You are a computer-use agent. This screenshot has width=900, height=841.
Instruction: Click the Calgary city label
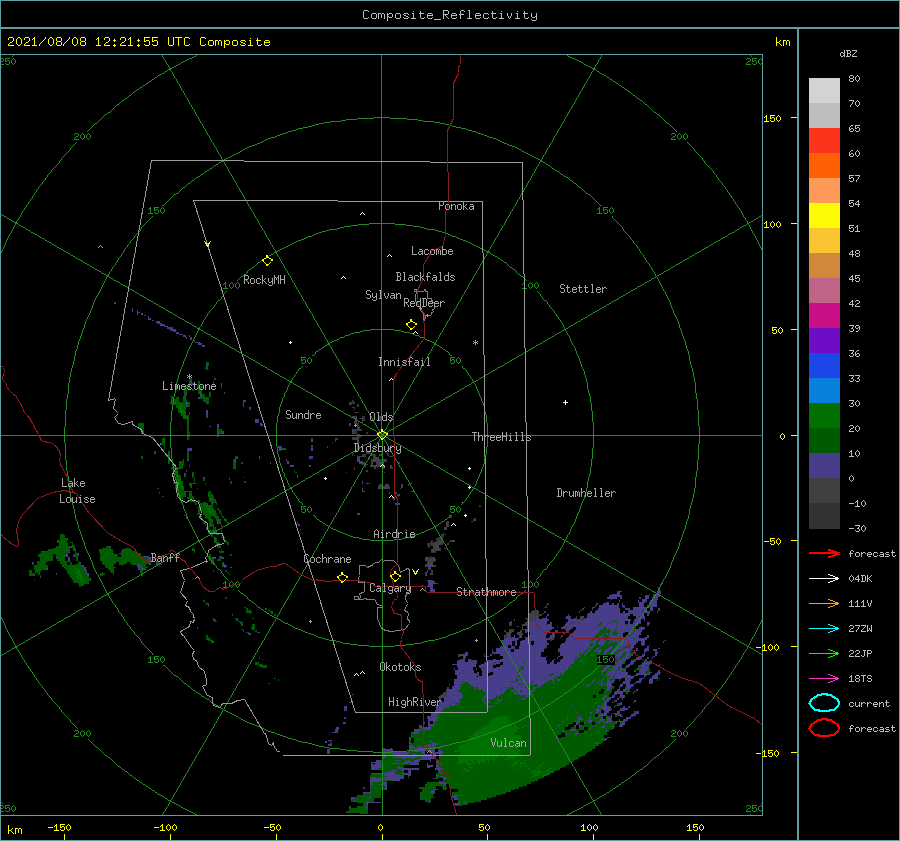coord(390,588)
